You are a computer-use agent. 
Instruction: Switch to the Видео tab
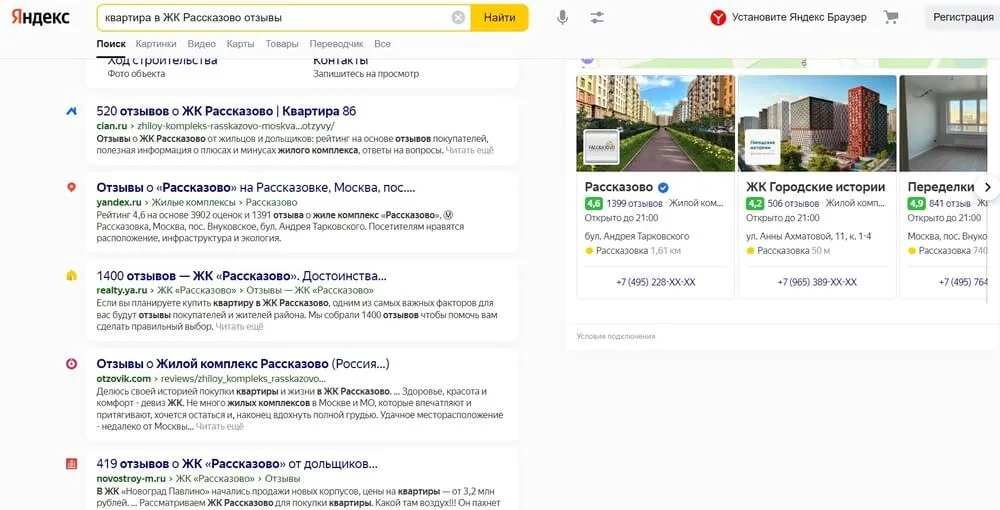coord(202,44)
